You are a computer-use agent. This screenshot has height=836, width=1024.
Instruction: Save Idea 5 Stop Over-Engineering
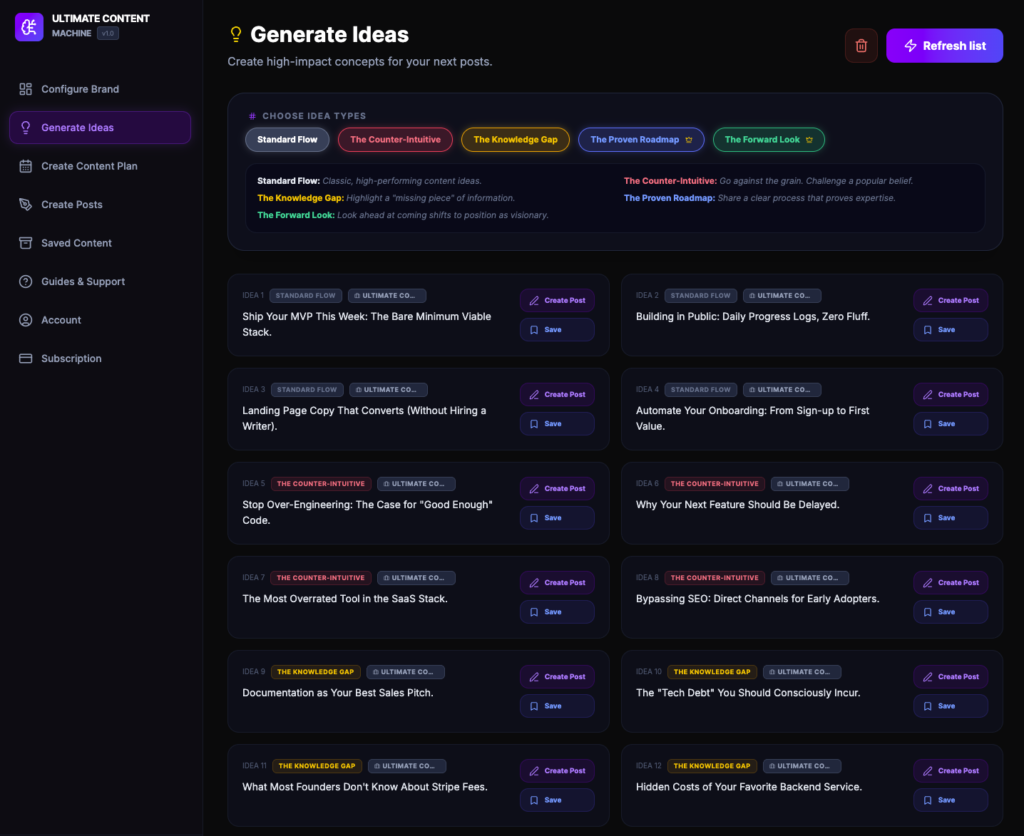click(x=557, y=518)
